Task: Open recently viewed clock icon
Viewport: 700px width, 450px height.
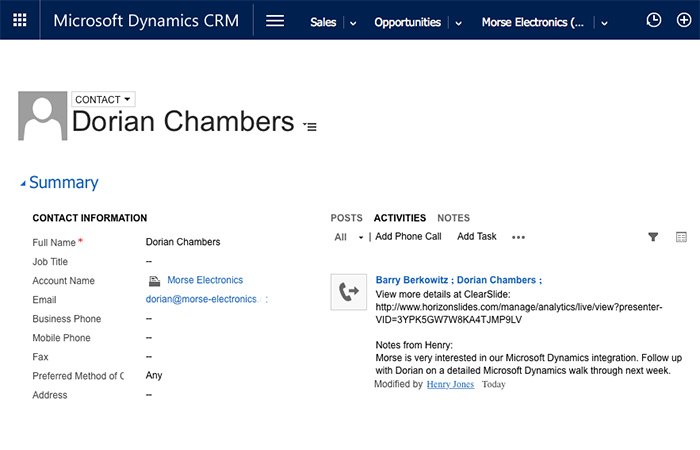Action: 654,20
